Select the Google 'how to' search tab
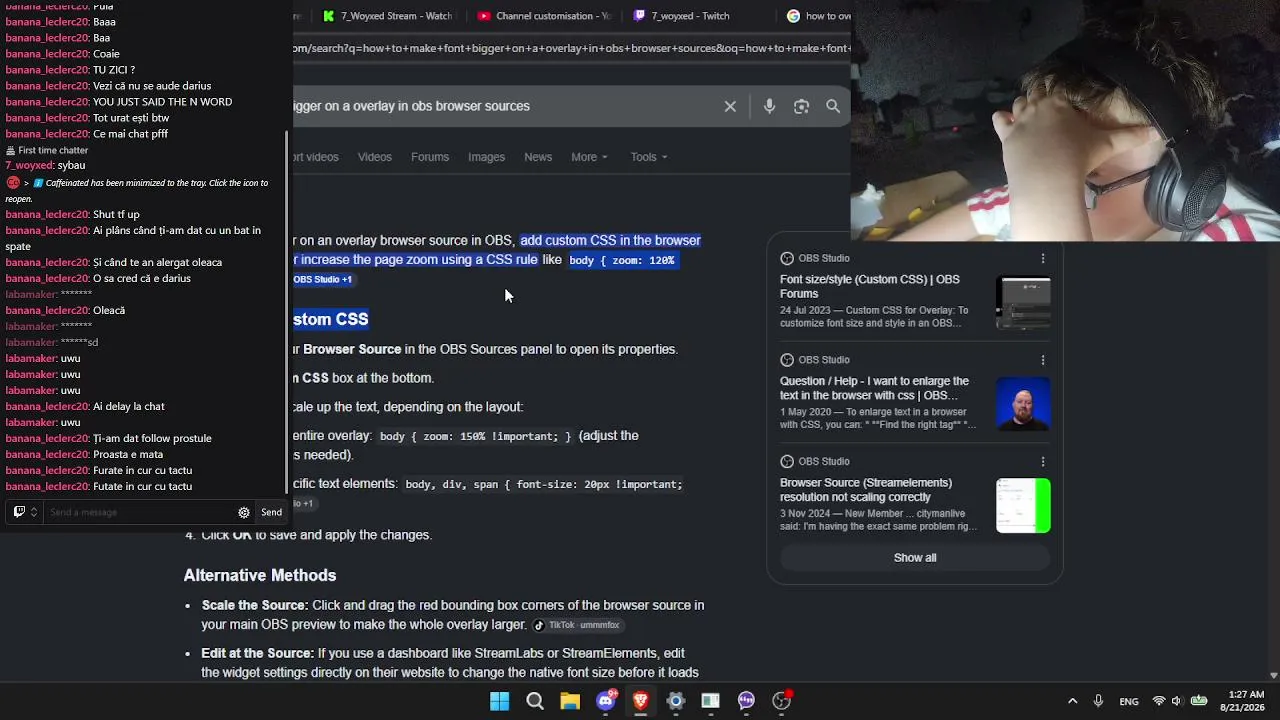 click(818, 16)
